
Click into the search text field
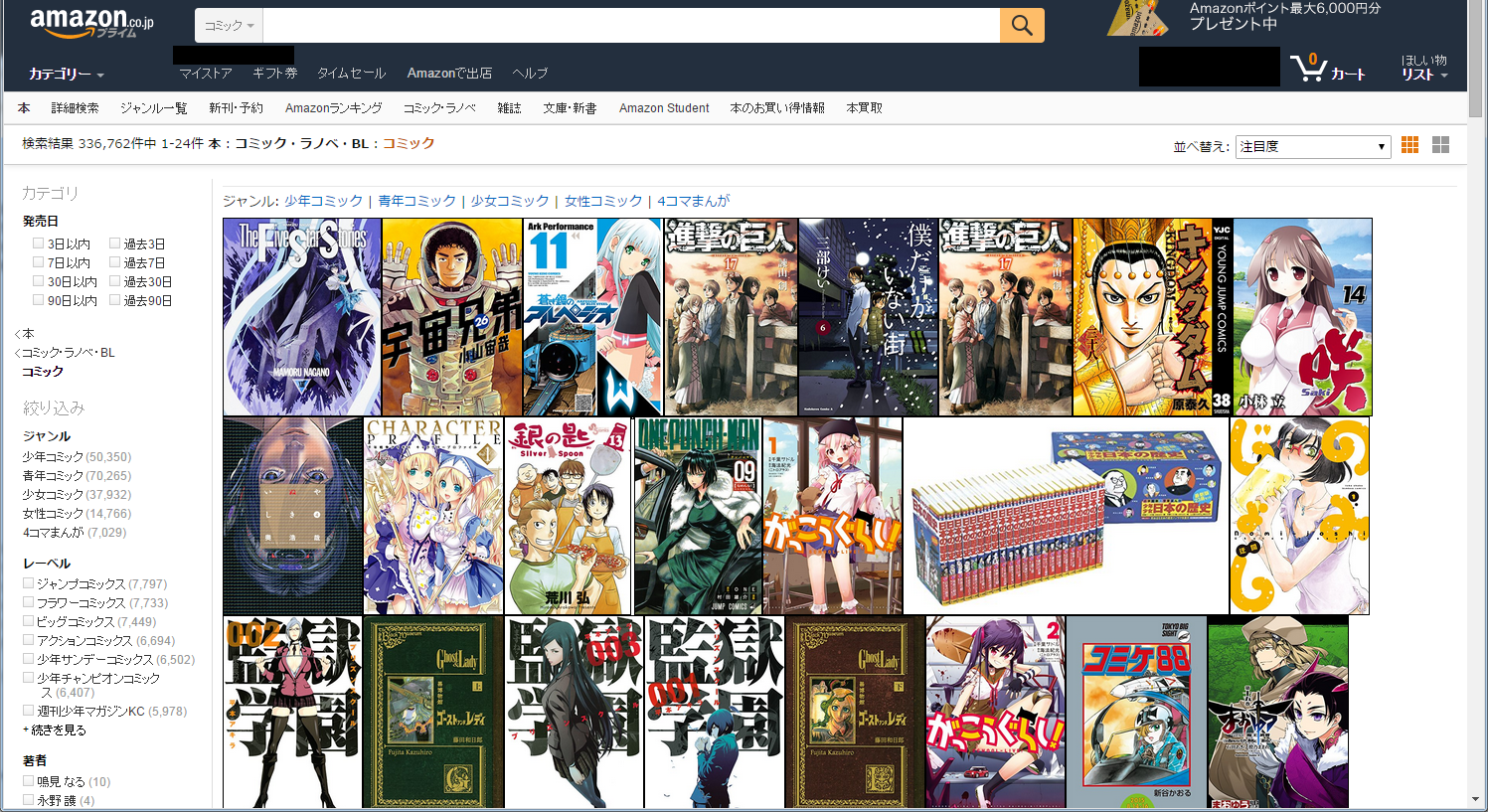coord(631,26)
